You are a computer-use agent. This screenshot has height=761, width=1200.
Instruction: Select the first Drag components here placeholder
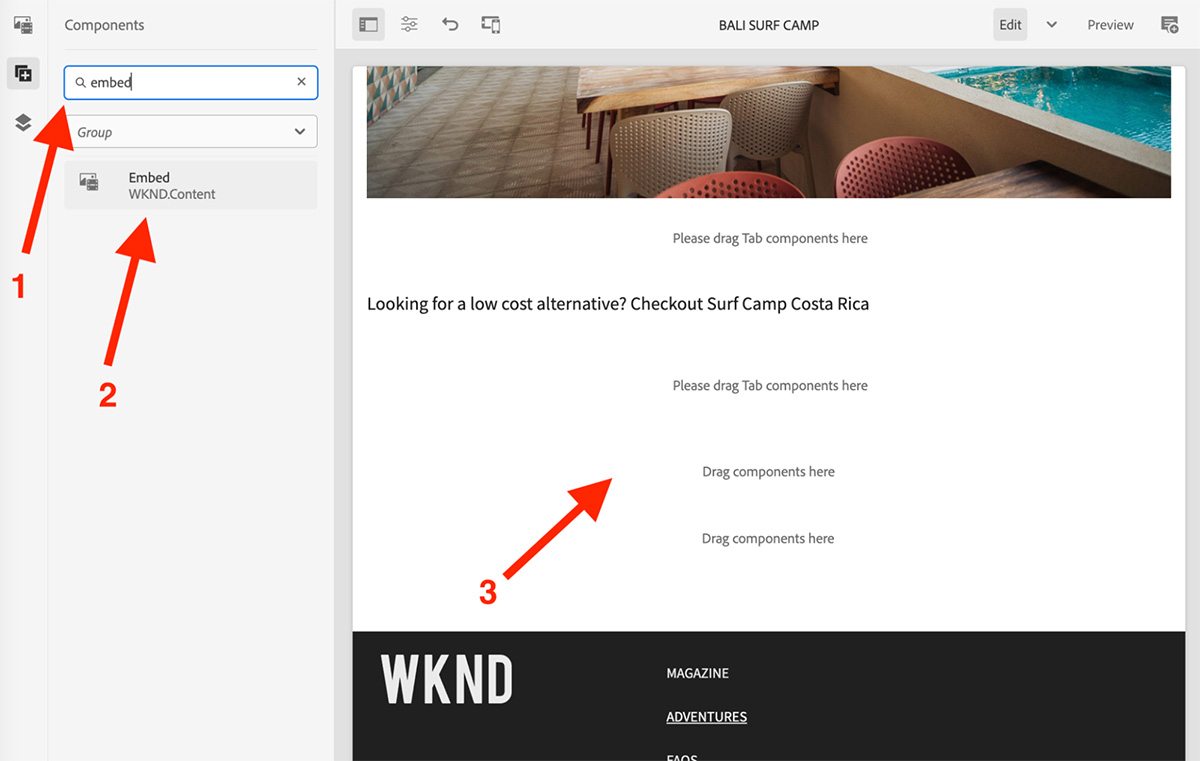pyautogui.click(x=768, y=471)
